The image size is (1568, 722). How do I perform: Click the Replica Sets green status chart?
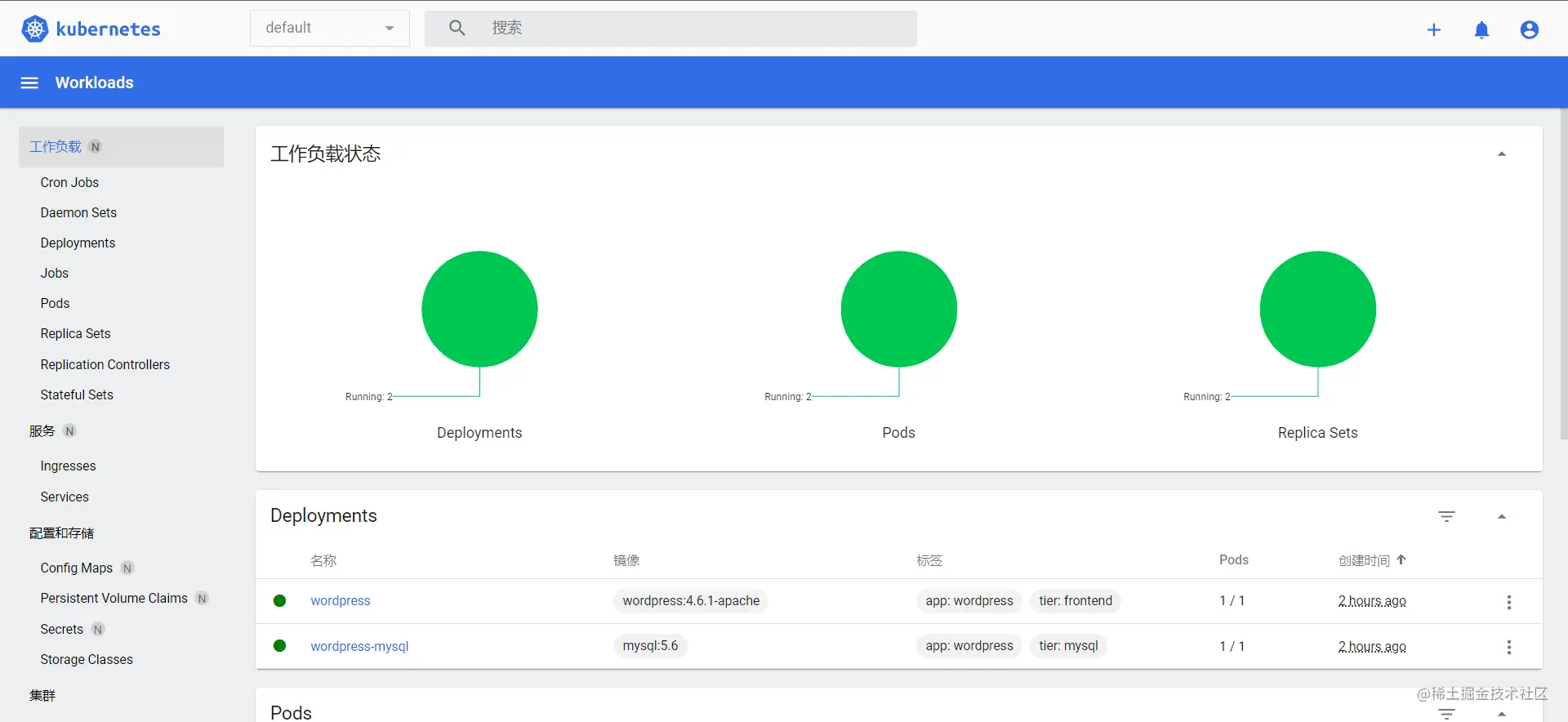1317,309
